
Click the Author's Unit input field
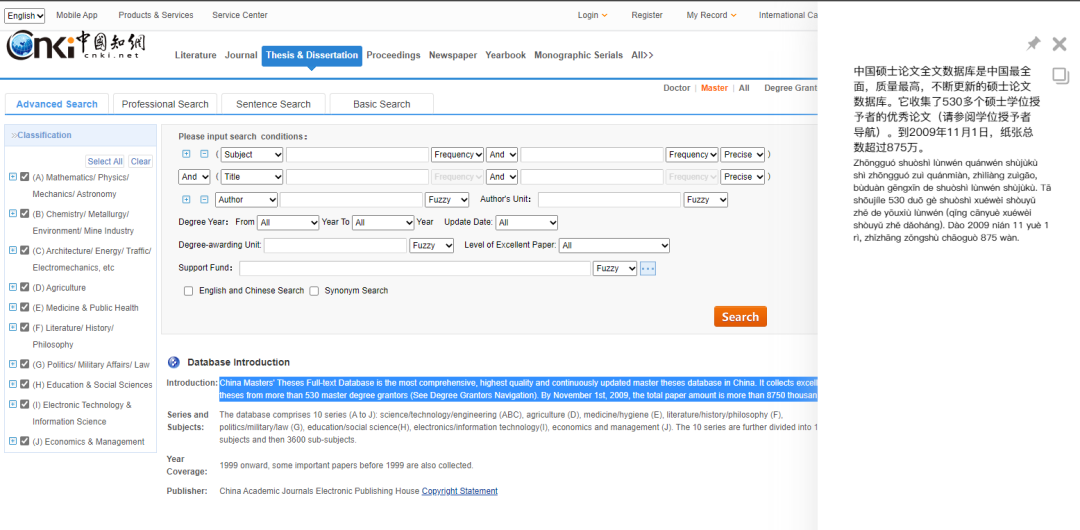610,200
